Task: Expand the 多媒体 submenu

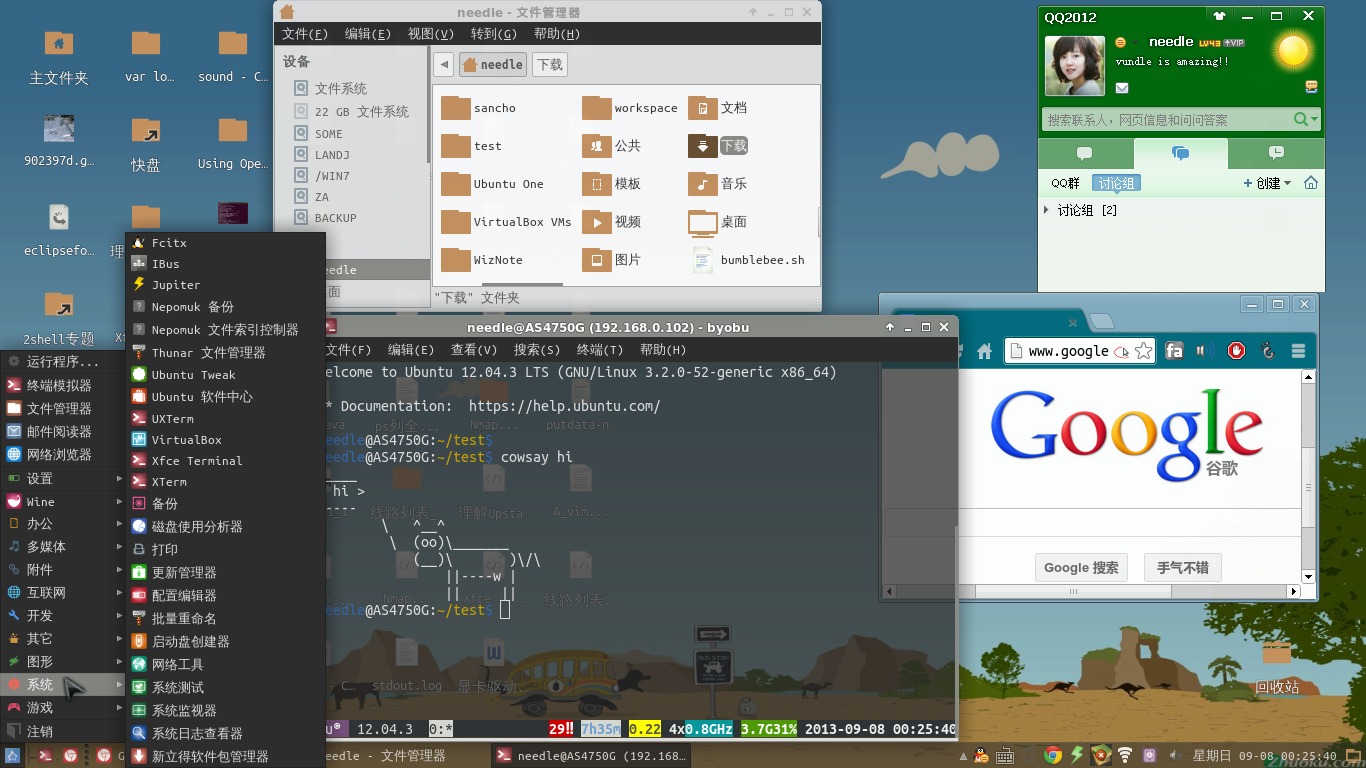Action: point(64,546)
